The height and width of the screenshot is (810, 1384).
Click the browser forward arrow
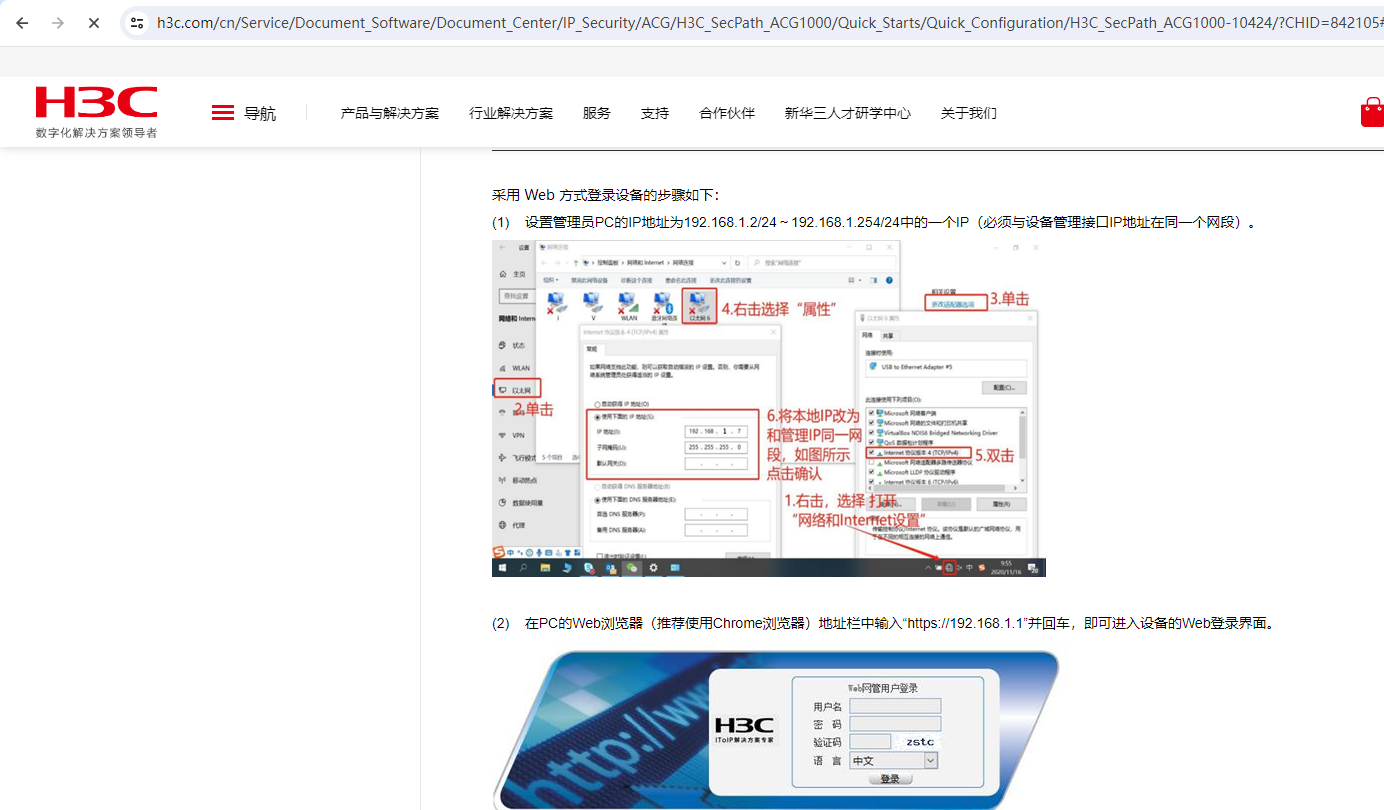pyautogui.click(x=58, y=22)
